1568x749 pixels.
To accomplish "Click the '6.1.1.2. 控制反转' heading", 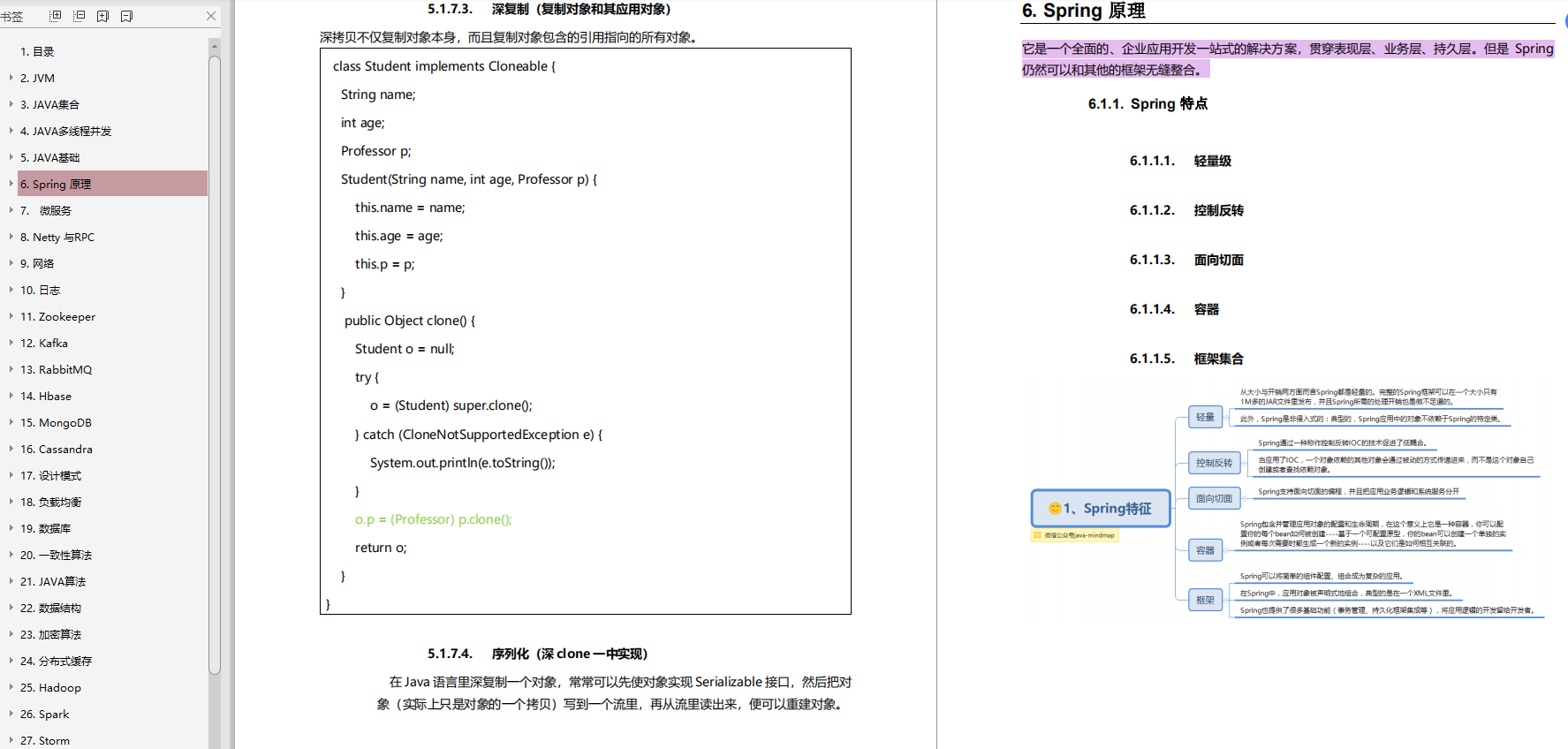I will pos(1186,210).
